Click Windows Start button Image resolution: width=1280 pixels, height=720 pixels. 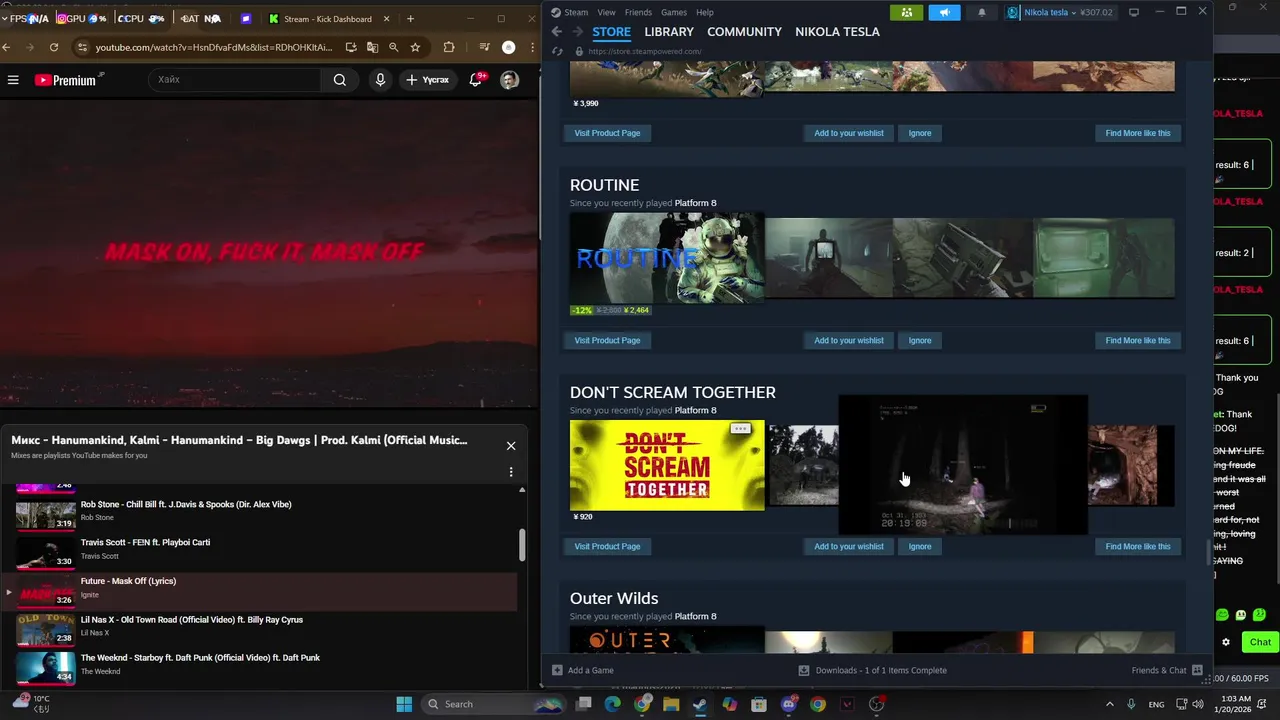[404, 704]
